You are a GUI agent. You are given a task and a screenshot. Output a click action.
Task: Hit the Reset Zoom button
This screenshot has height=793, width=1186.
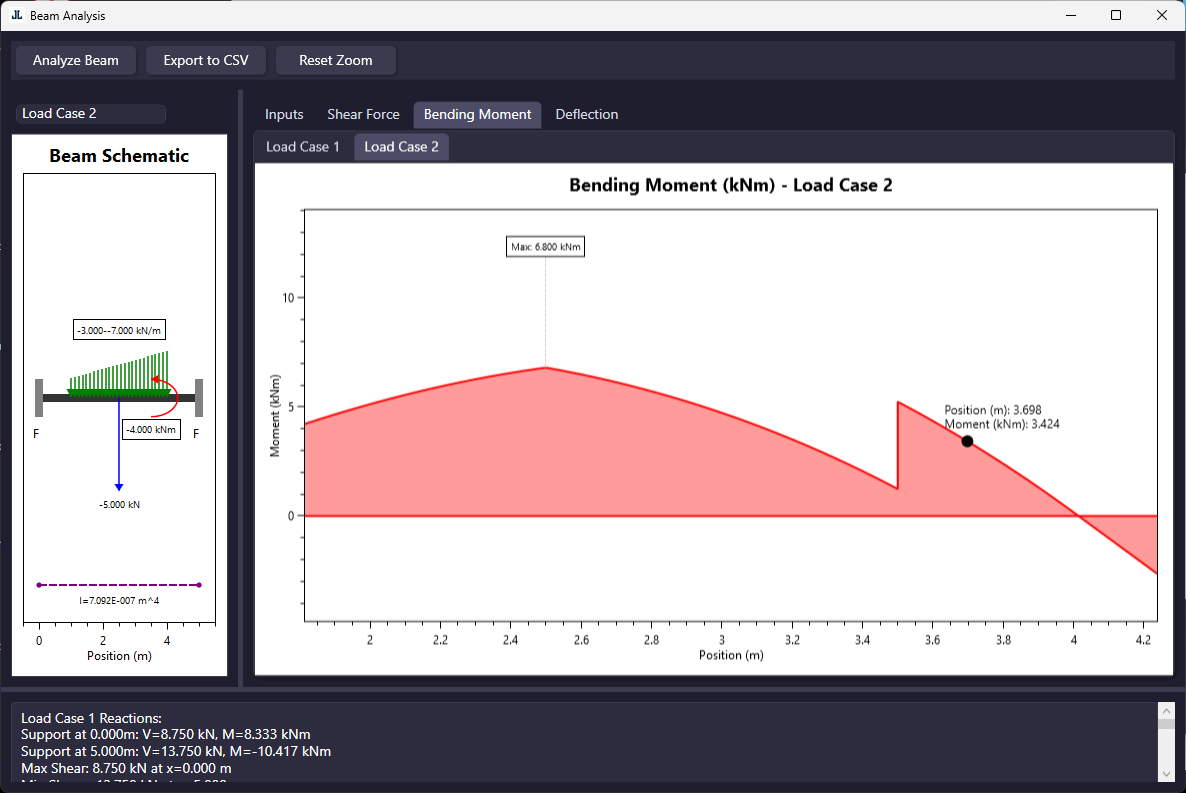point(336,61)
